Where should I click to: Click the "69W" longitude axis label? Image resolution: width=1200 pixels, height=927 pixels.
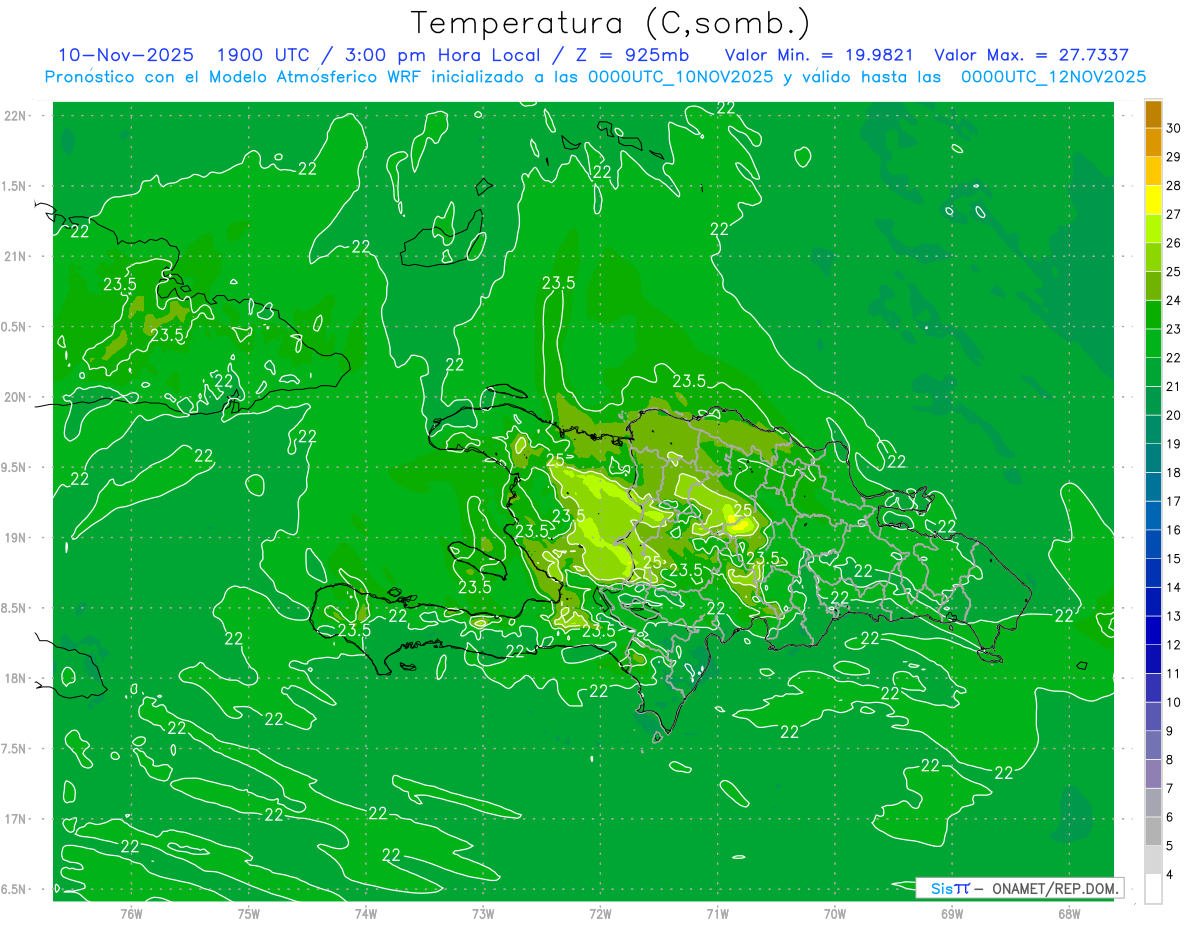[952, 913]
